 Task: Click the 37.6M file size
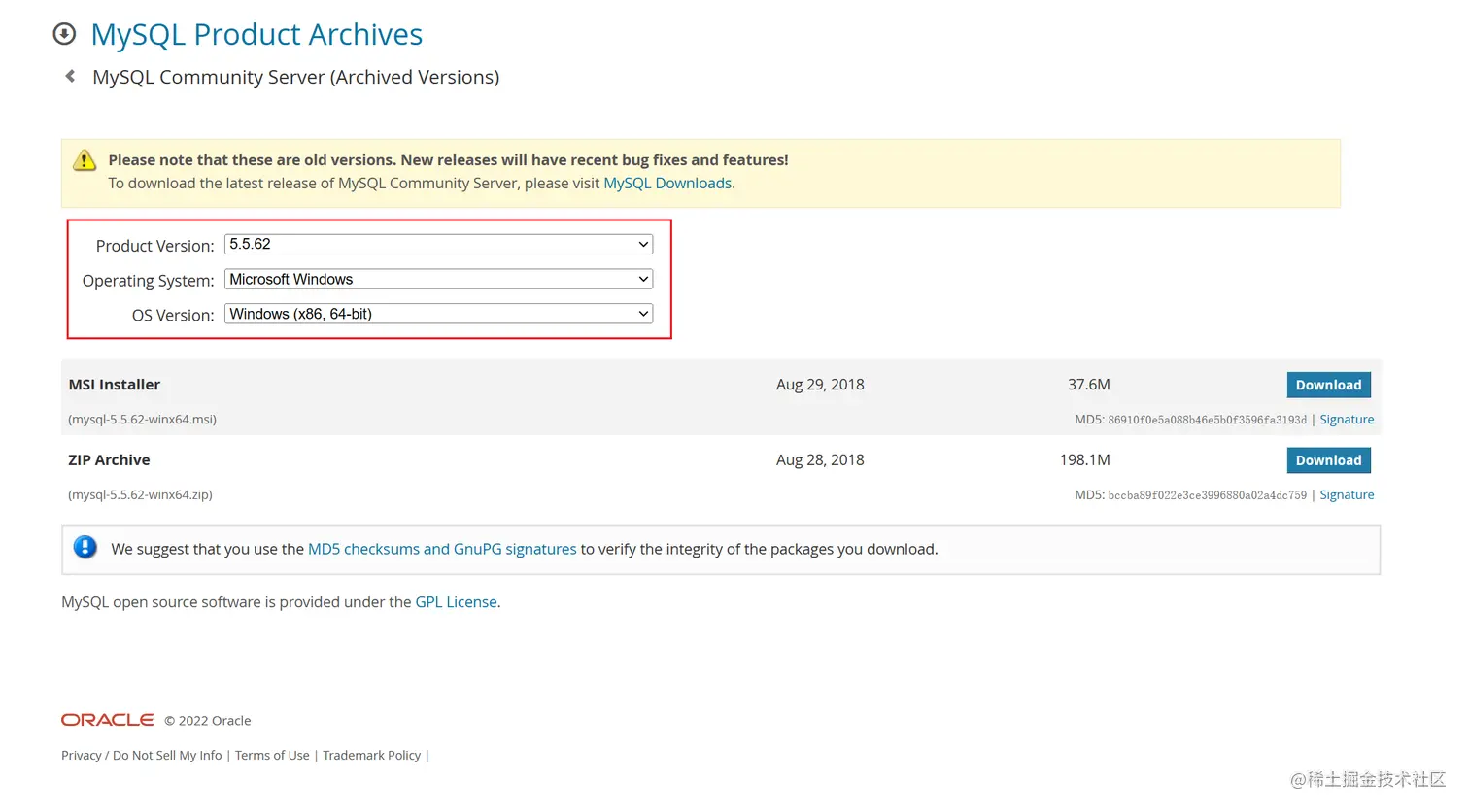point(1089,385)
